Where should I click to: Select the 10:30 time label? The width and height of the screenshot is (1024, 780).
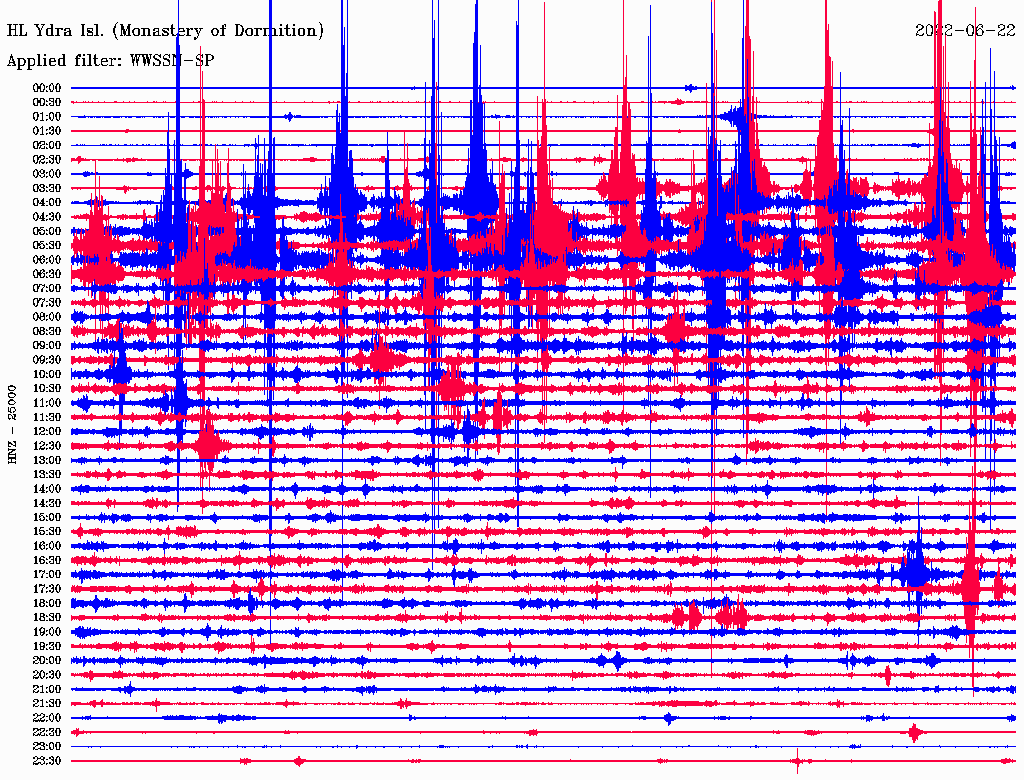(x=47, y=389)
